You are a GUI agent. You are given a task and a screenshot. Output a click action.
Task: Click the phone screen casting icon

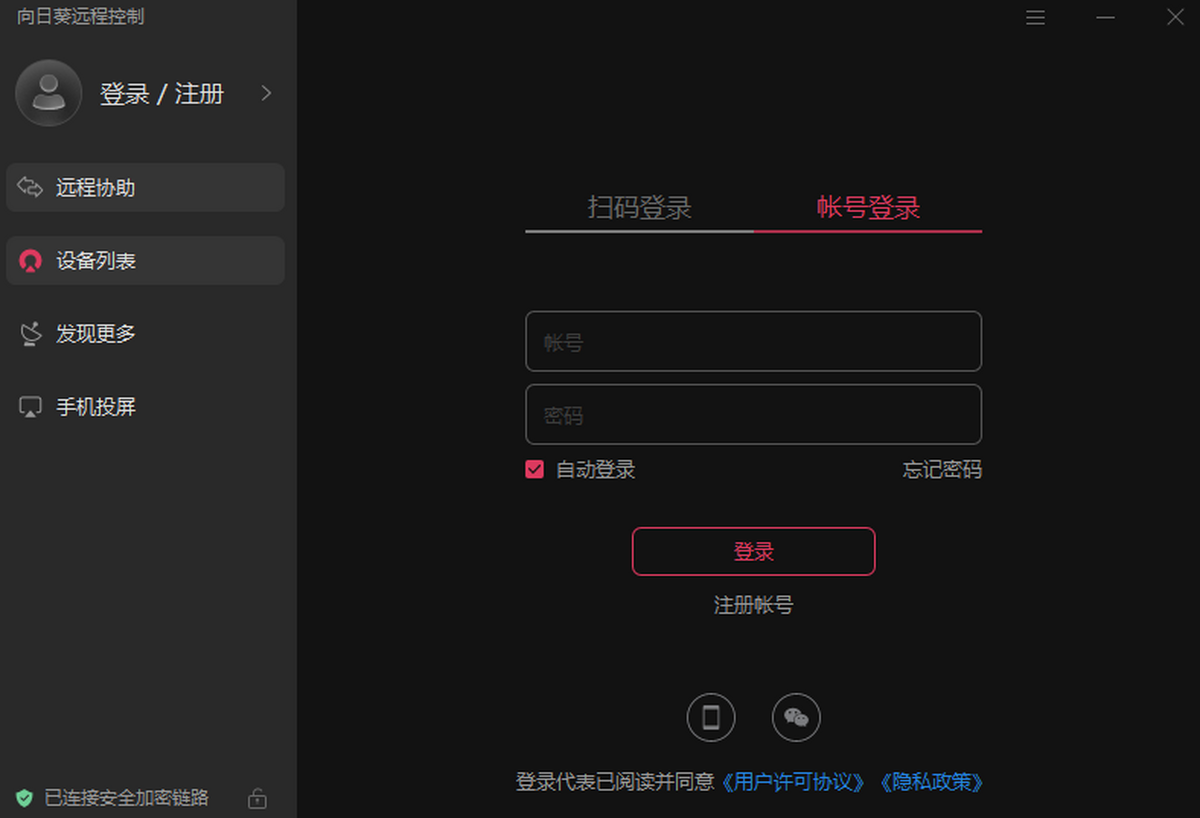coord(31,408)
